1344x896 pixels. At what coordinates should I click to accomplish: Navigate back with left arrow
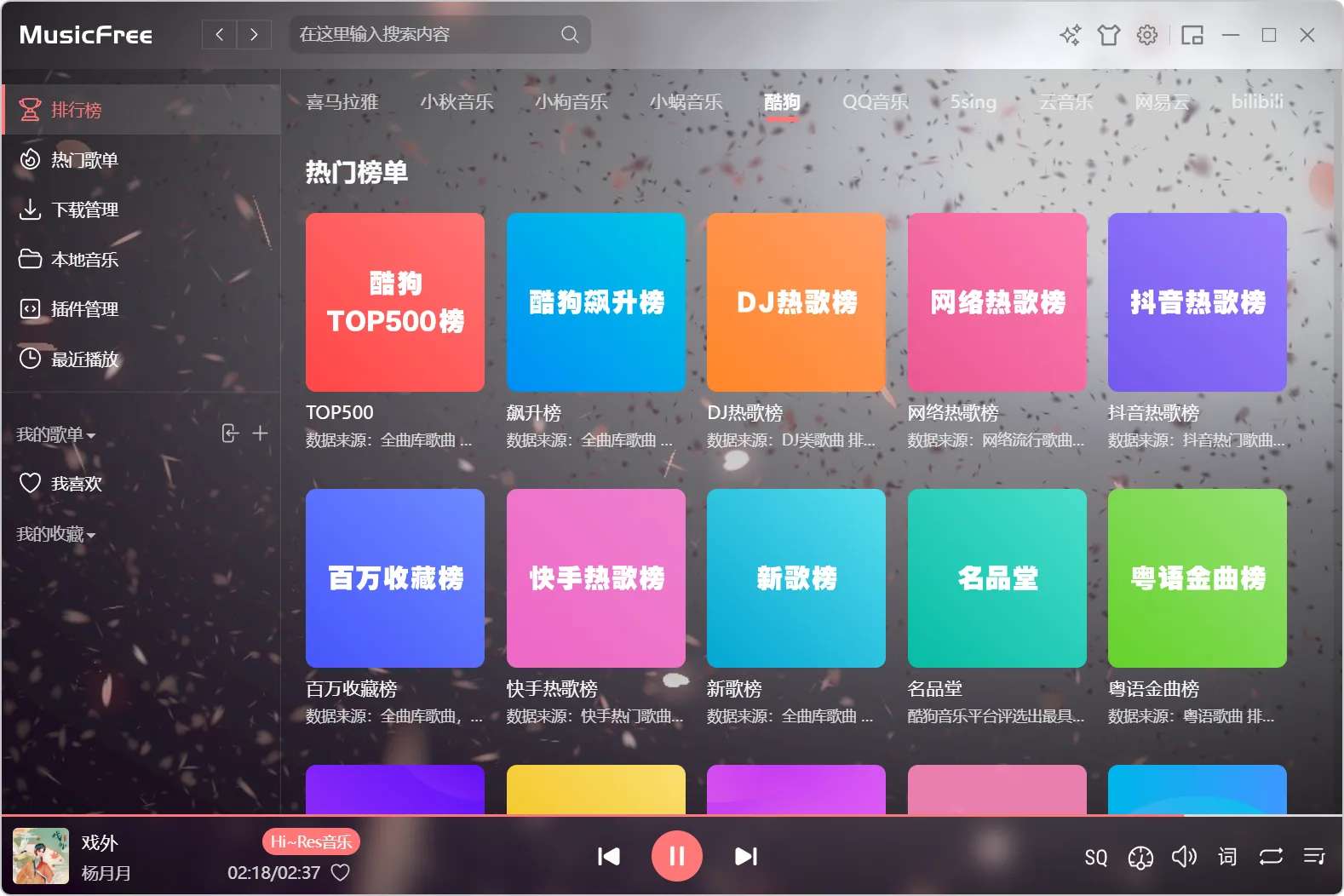click(220, 35)
